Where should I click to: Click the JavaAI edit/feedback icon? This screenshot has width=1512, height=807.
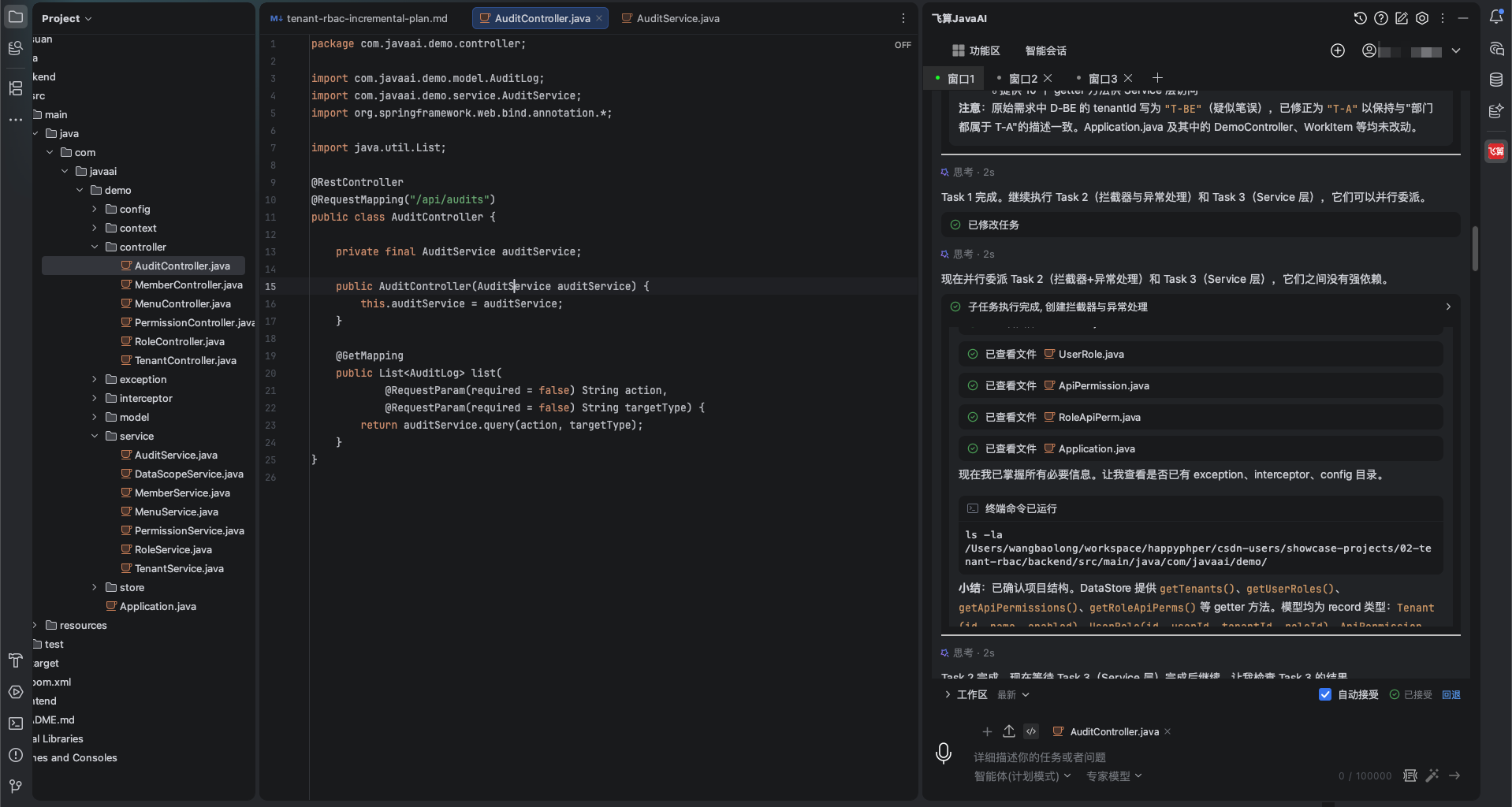click(x=1402, y=18)
